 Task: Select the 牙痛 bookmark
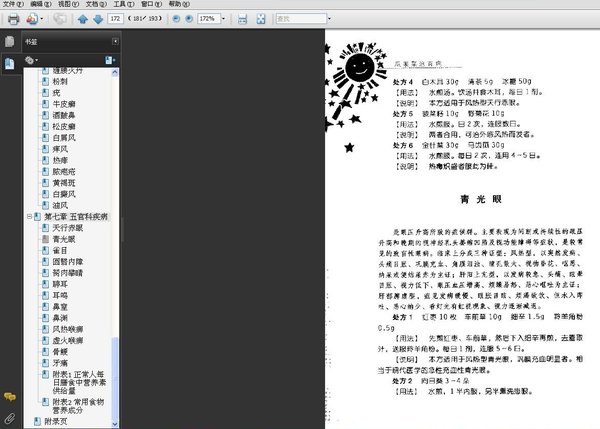click(x=60, y=363)
